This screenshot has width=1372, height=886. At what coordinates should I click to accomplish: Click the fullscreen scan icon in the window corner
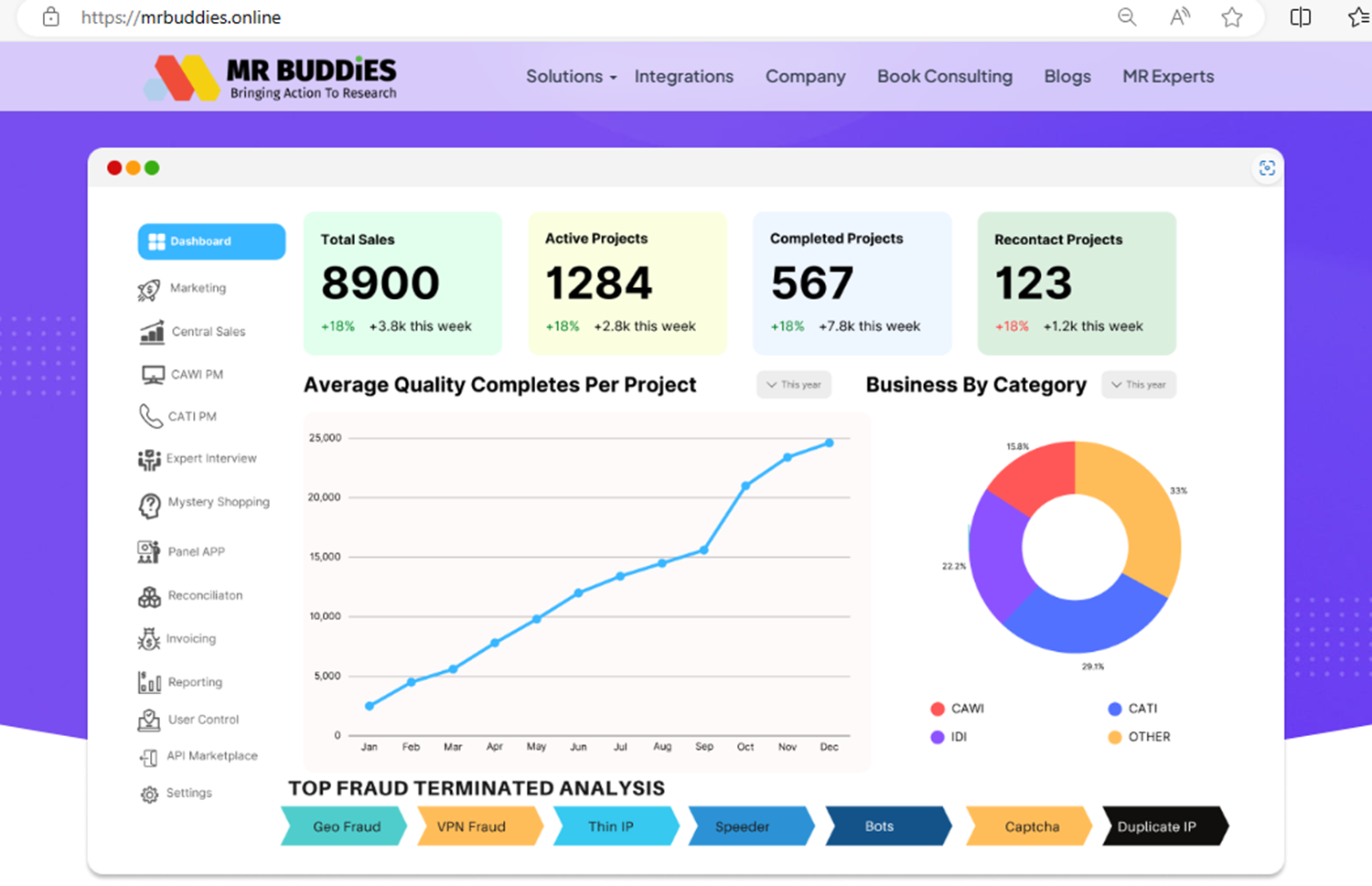tap(1267, 168)
